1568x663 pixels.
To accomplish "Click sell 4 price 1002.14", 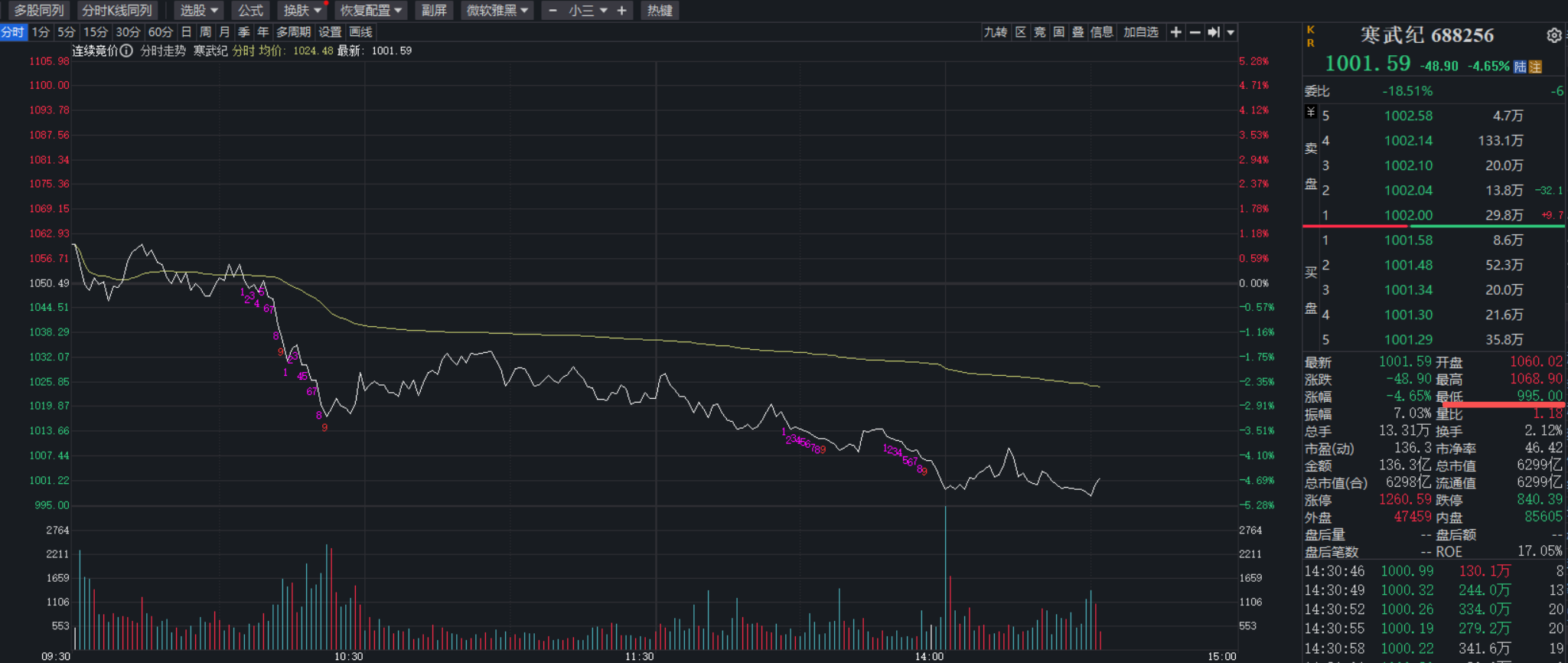I will click(1408, 141).
